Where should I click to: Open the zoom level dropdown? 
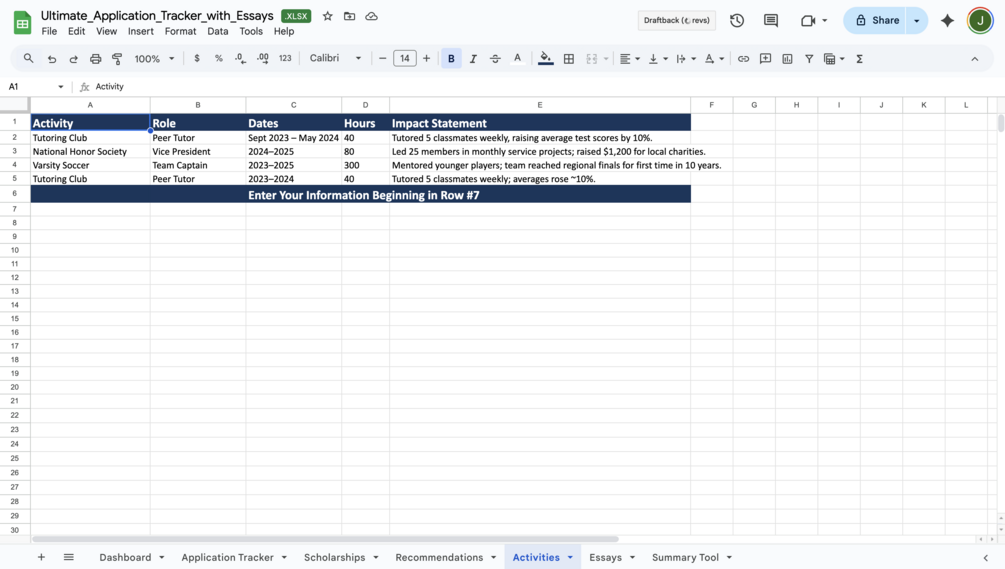click(154, 58)
